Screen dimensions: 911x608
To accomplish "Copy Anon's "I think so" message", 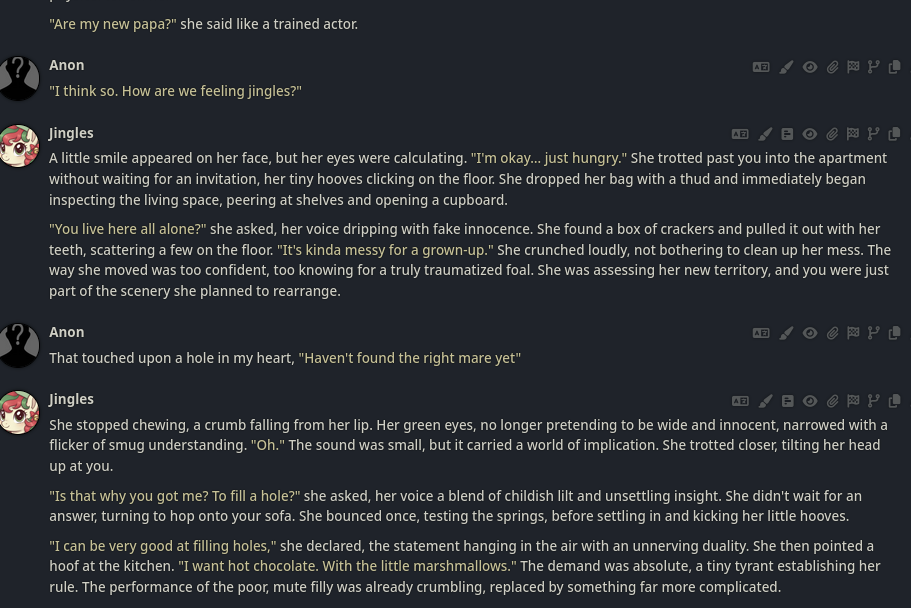I will click(894, 67).
